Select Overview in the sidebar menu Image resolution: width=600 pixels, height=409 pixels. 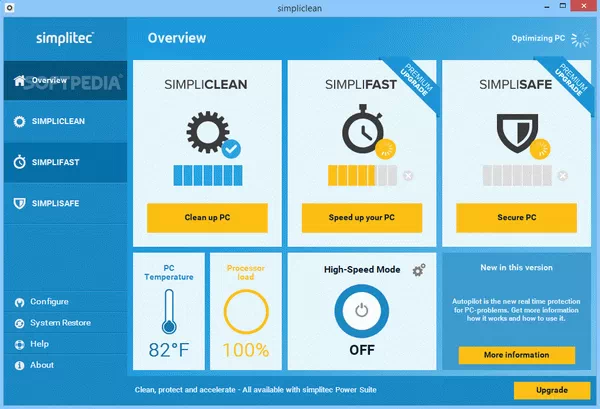[x=65, y=80]
